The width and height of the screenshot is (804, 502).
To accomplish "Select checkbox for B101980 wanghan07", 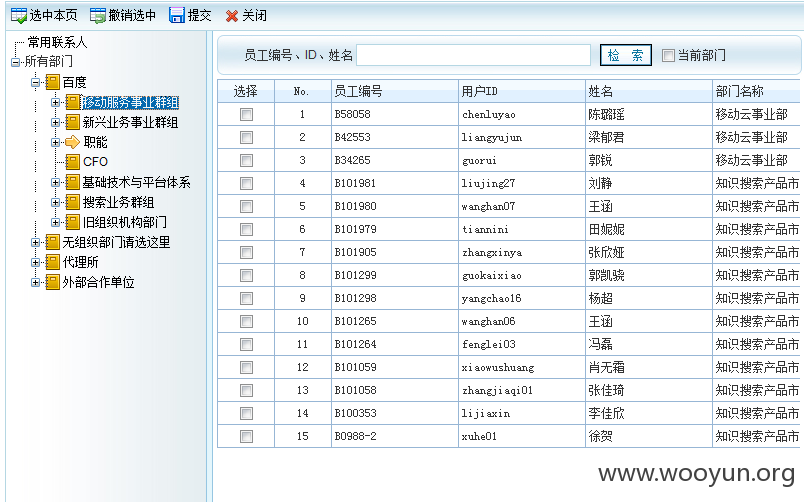I will tap(247, 206).
